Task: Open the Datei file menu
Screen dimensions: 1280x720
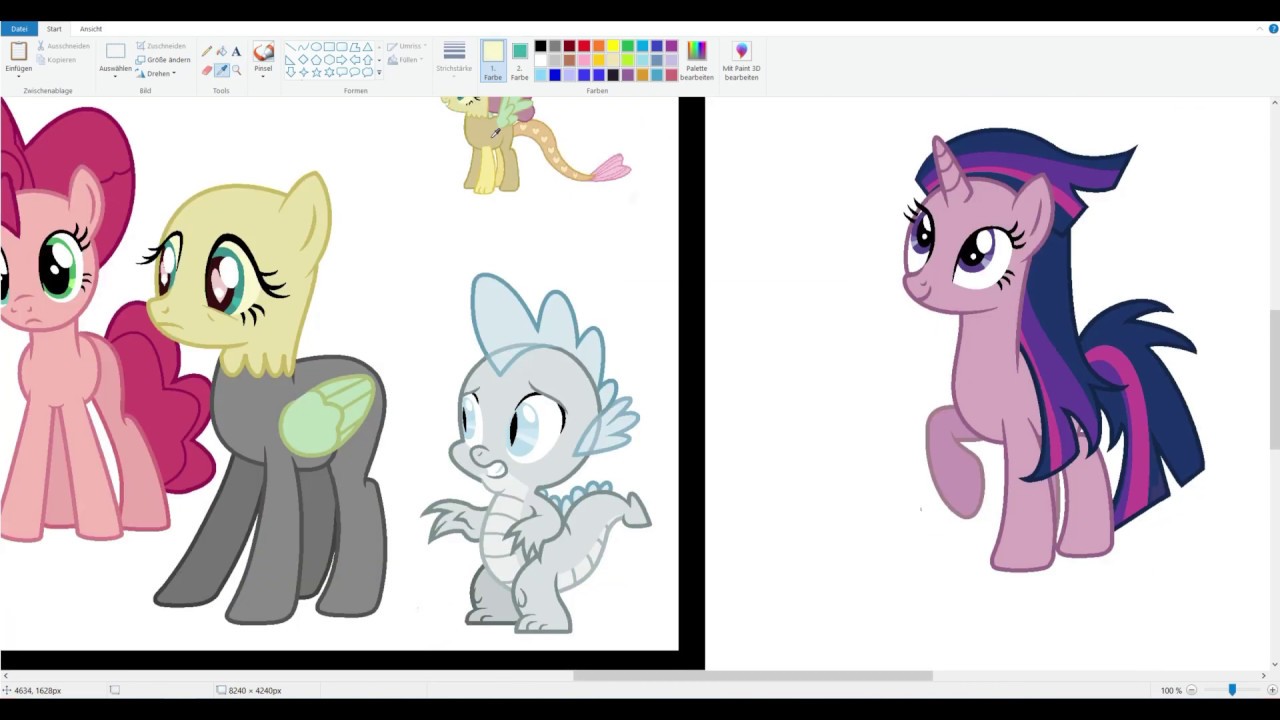Action: pos(19,29)
